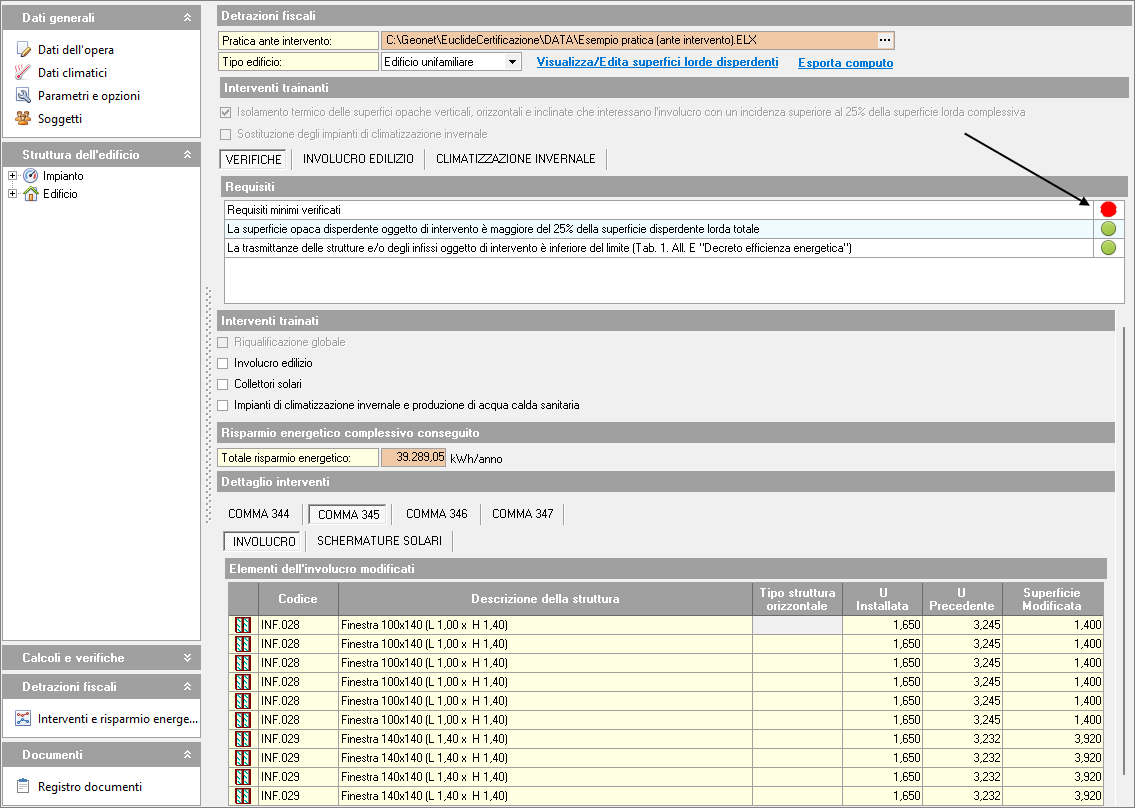Open Soggetti in sidebar
The image size is (1135, 808).
coord(60,119)
